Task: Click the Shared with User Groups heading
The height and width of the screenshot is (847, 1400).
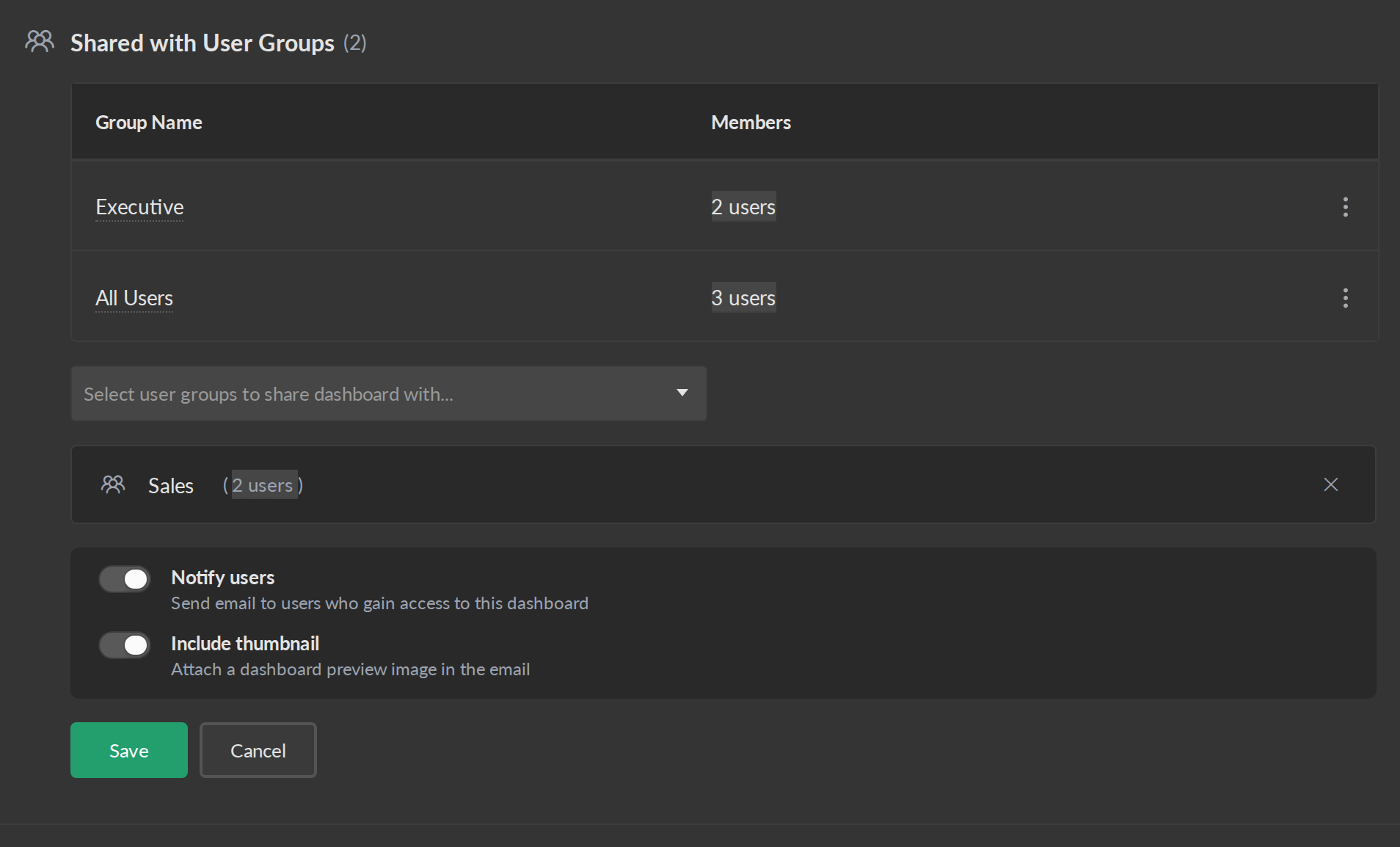Action: [203, 43]
